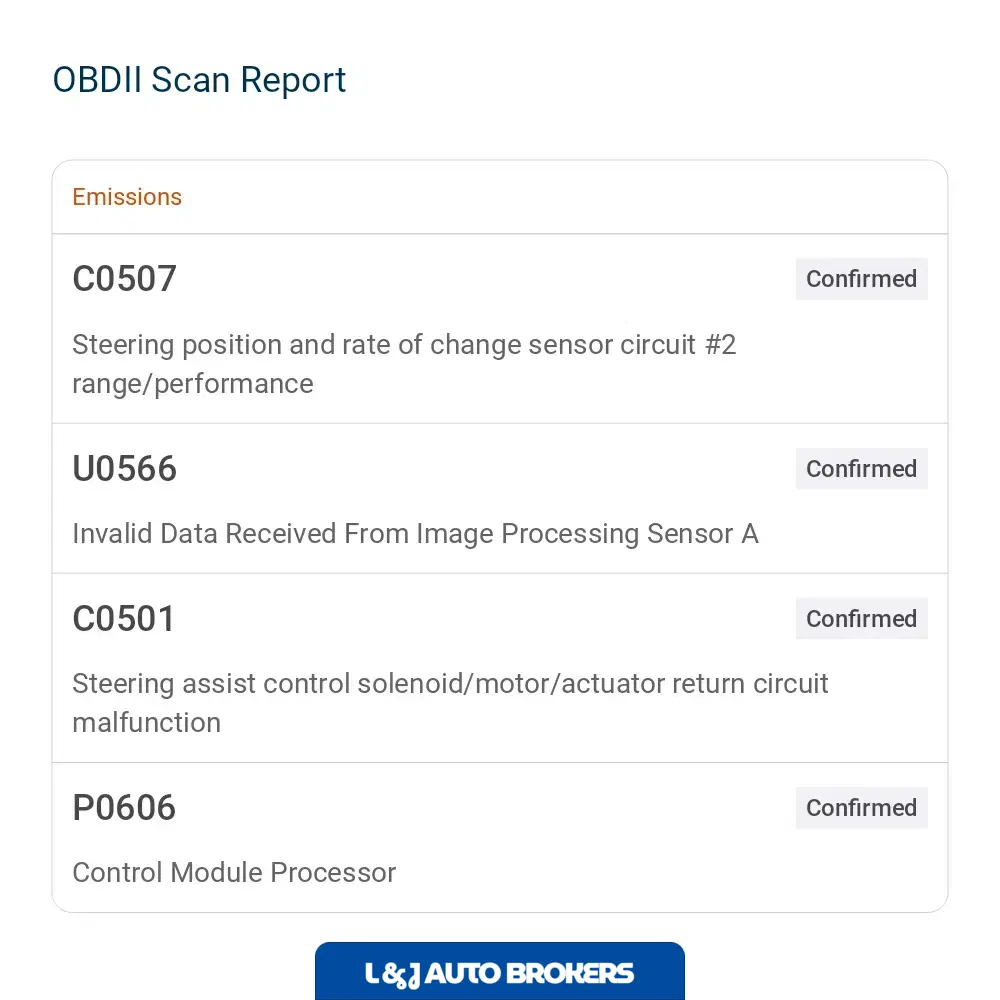
Task: Click the word range/performance in C0507 row
Action: 193,384
